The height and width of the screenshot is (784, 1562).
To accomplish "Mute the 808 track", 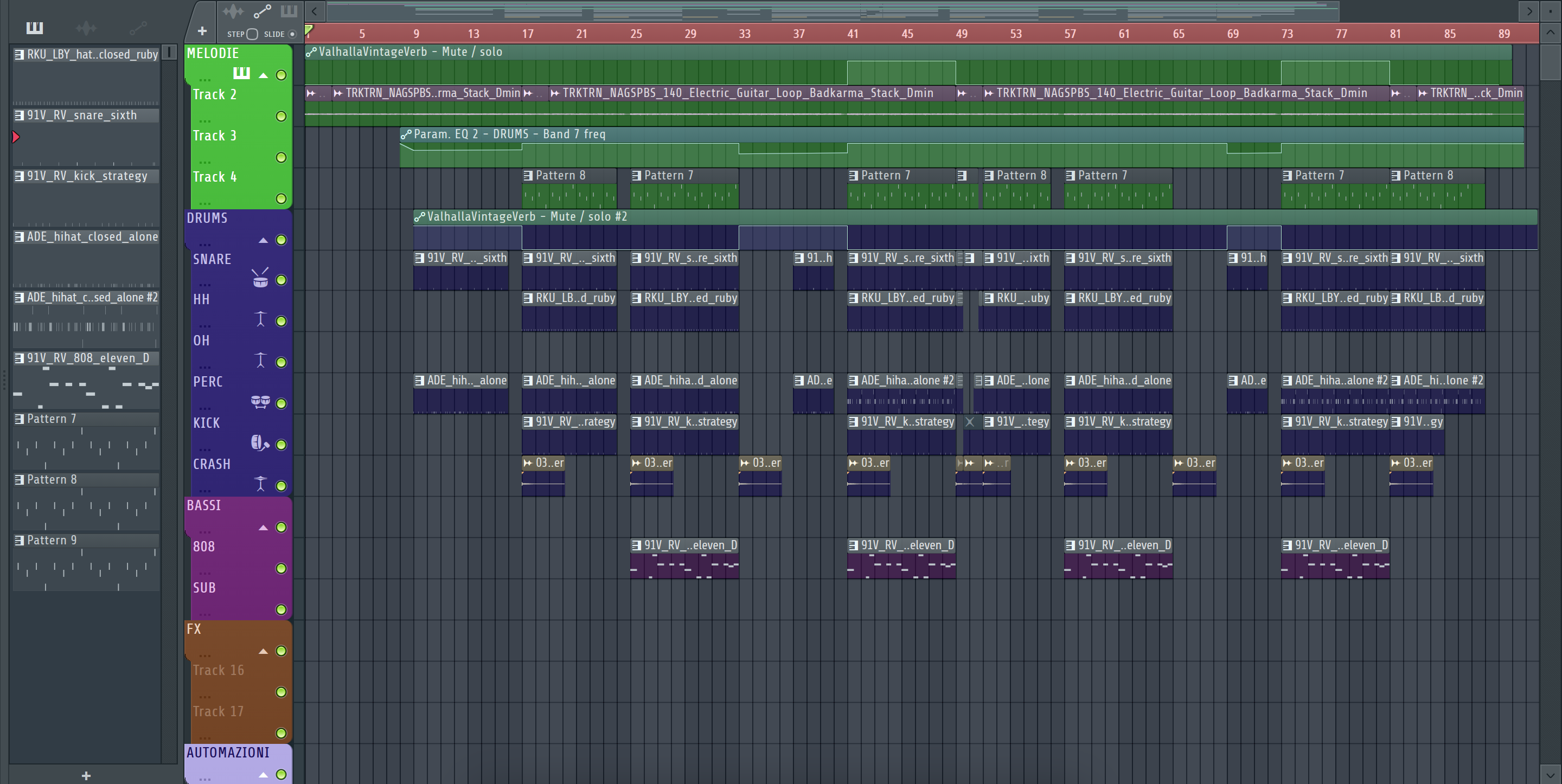I will click(281, 568).
